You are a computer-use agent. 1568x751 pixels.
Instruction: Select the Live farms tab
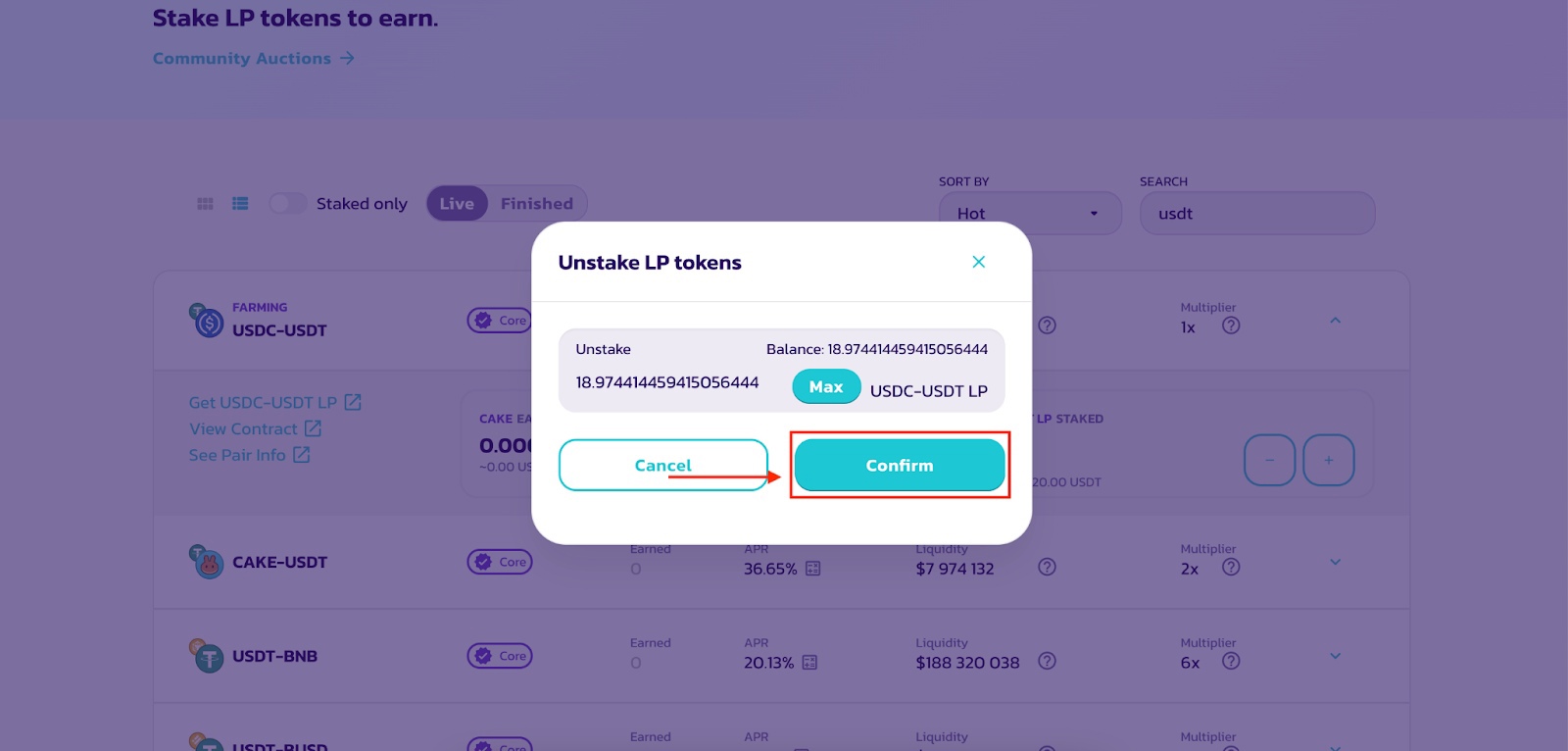tap(457, 203)
